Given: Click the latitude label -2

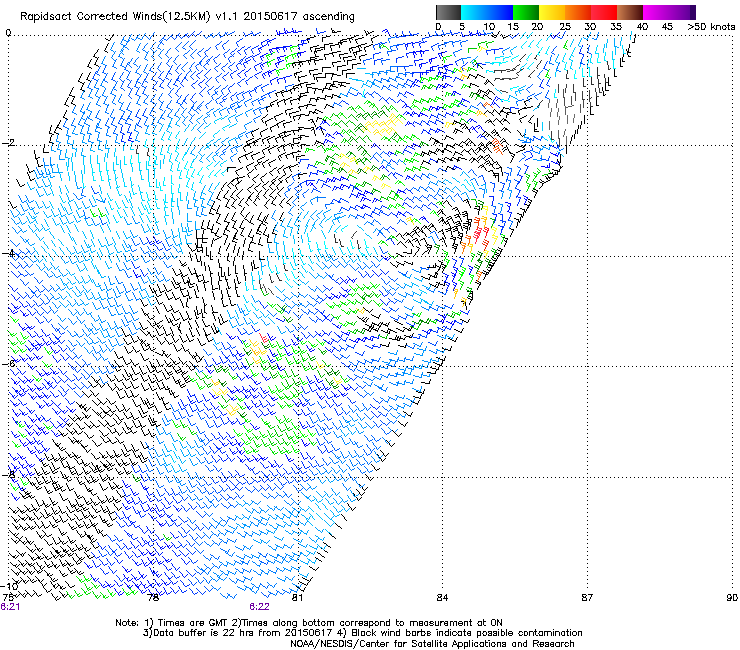Looking at the screenshot, I should [9, 143].
